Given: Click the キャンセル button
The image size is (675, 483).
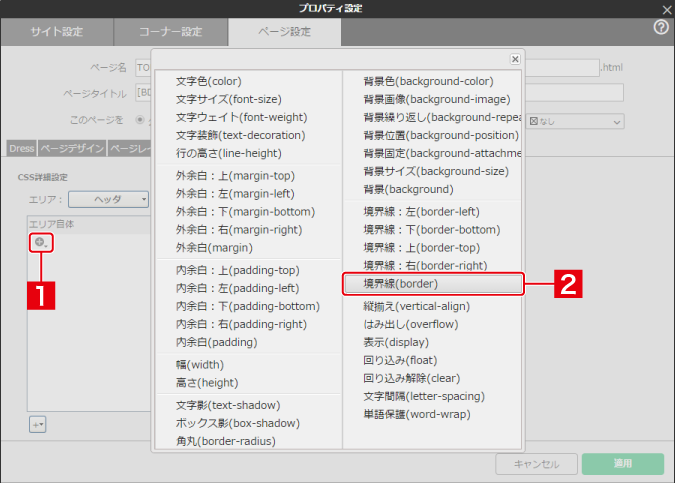Looking at the screenshot, I should [x=536, y=464].
